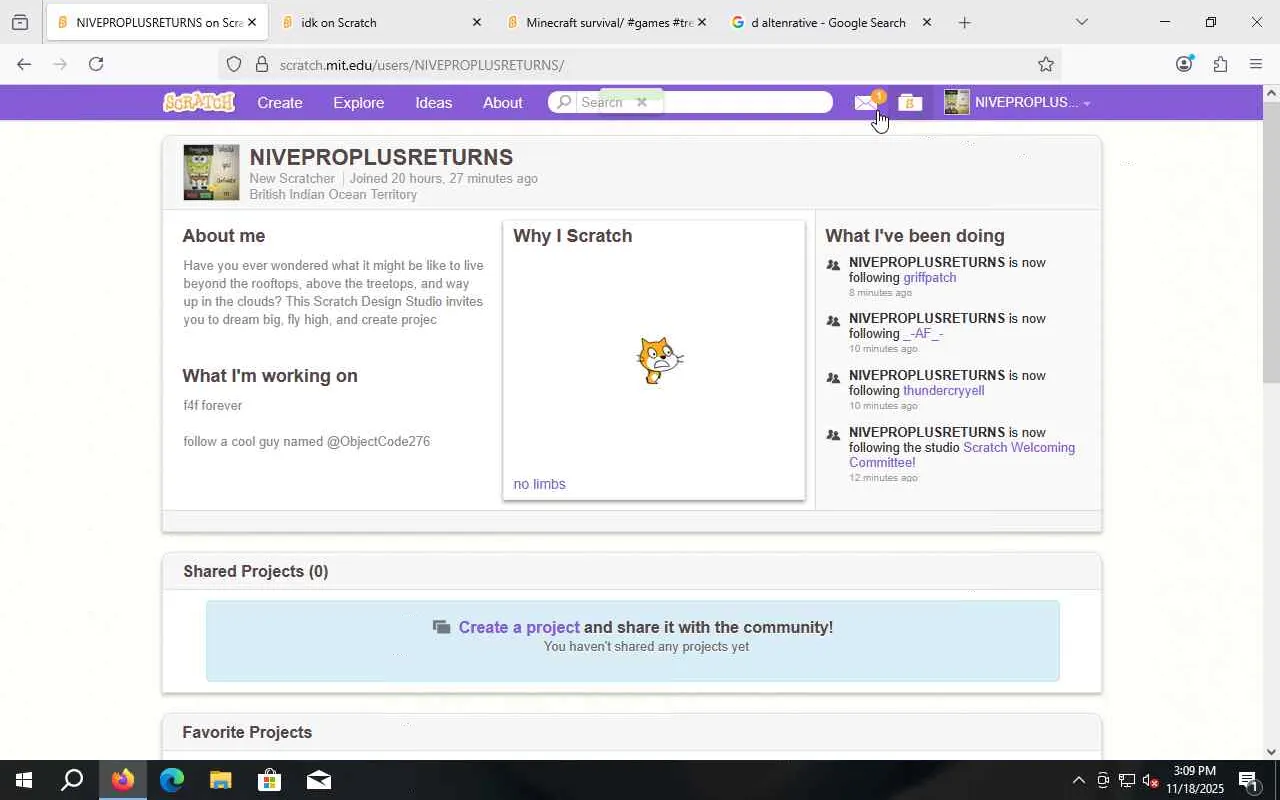Image resolution: width=1280 pixels, height=800 pixels.
Task: Open the 'no limbs' project link
Action: pyautogui.click(x=539, y=484)
